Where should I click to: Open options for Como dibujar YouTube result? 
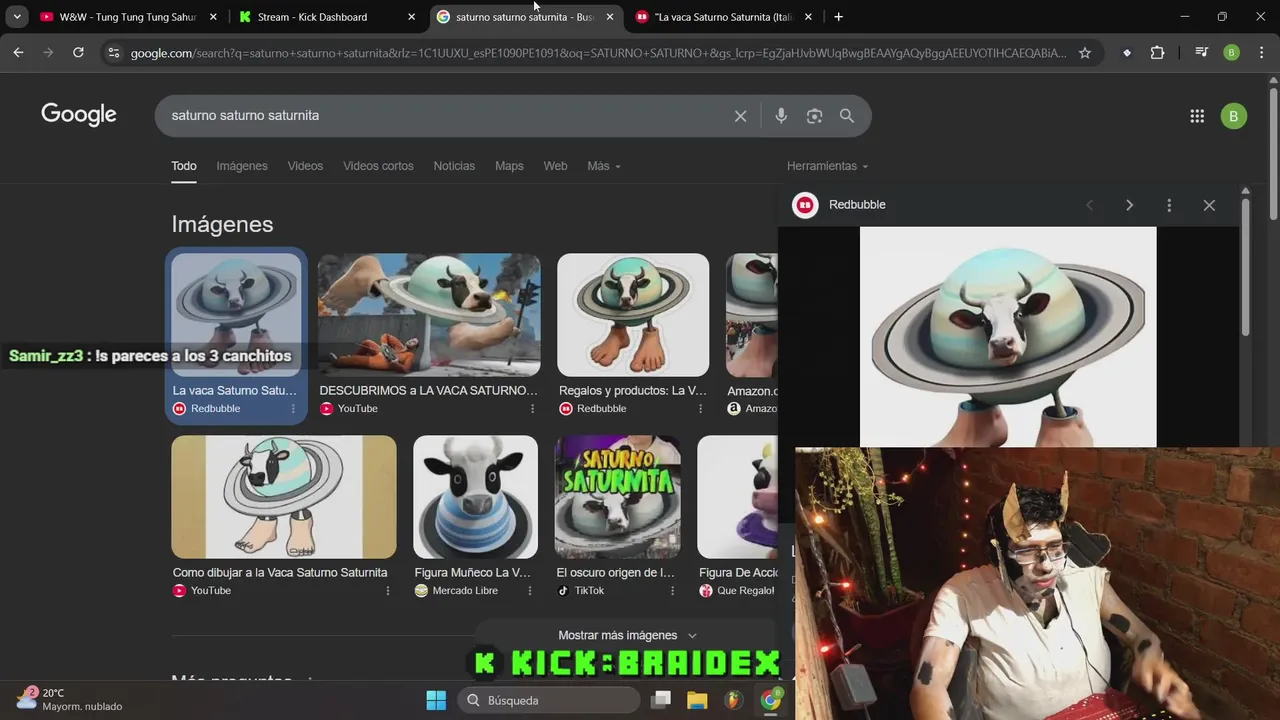click(388, 591)
